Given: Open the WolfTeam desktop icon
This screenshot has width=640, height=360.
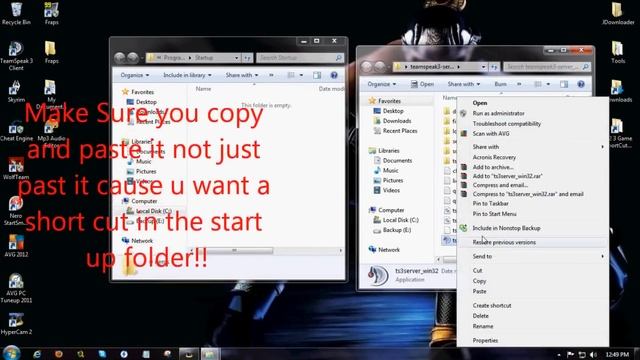Looking at the screenshot, I should click(x=16, y=169).
